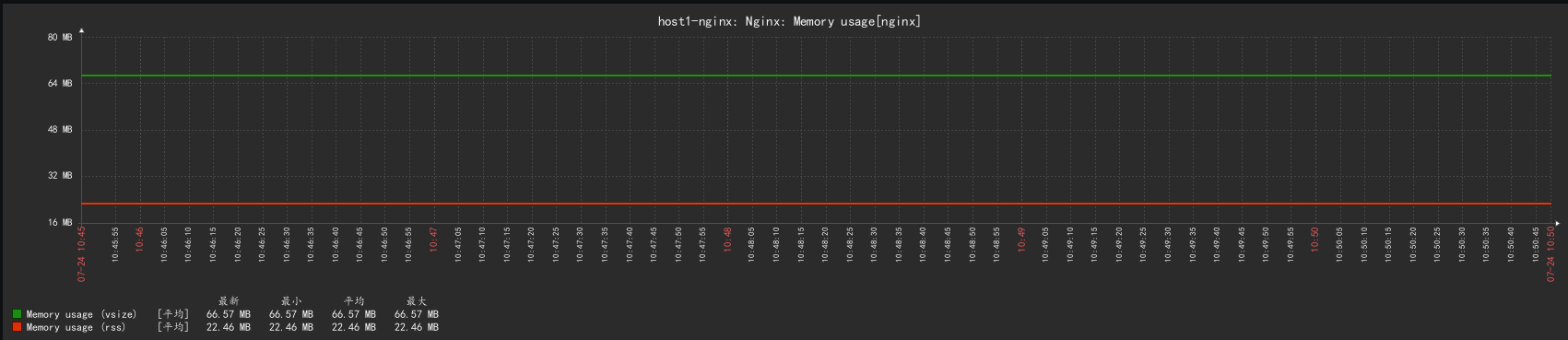Viewport: 1568px width, 340px height.
Task: Click the 最新 column header in legend
Action: pyautogui.click(x=229, y=301)
